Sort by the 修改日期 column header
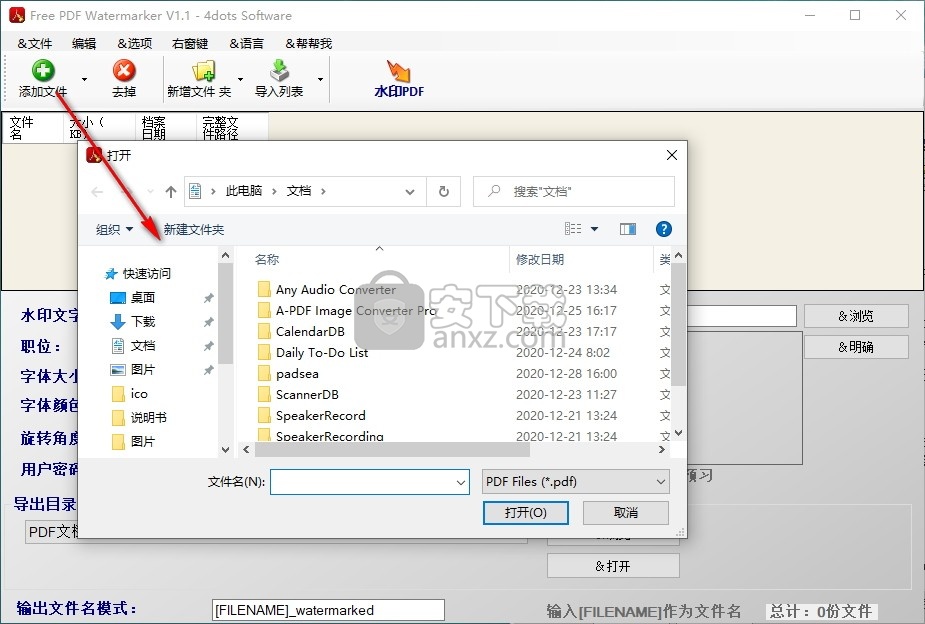 (540, 260)
